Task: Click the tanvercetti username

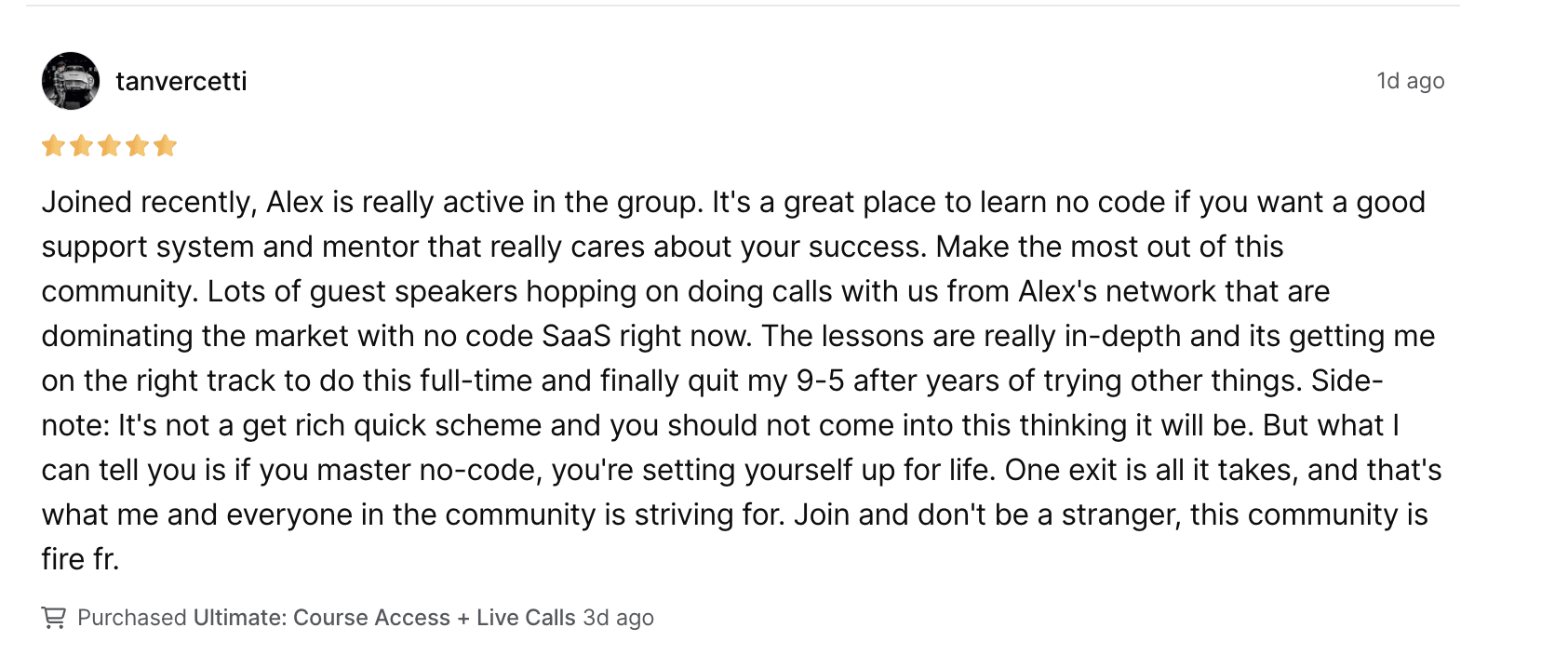Action: pos(181,82)
